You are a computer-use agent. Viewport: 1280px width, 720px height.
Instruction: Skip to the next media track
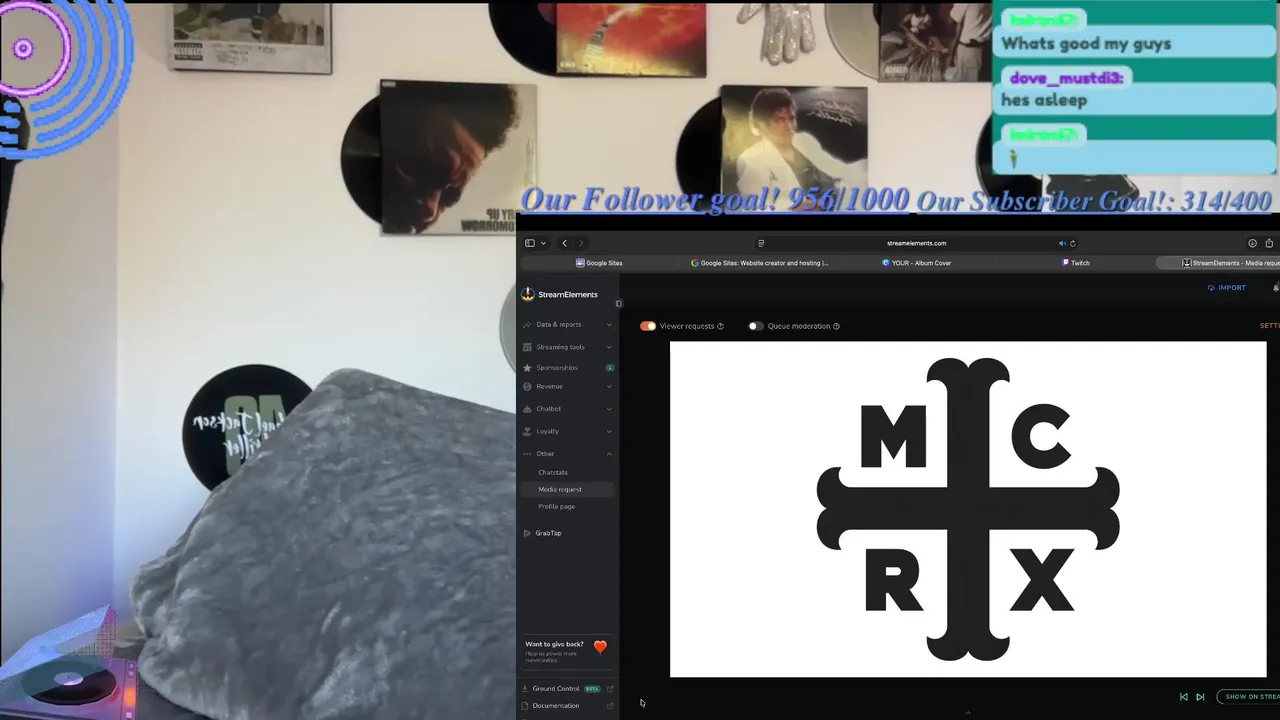coord(1200,697)
